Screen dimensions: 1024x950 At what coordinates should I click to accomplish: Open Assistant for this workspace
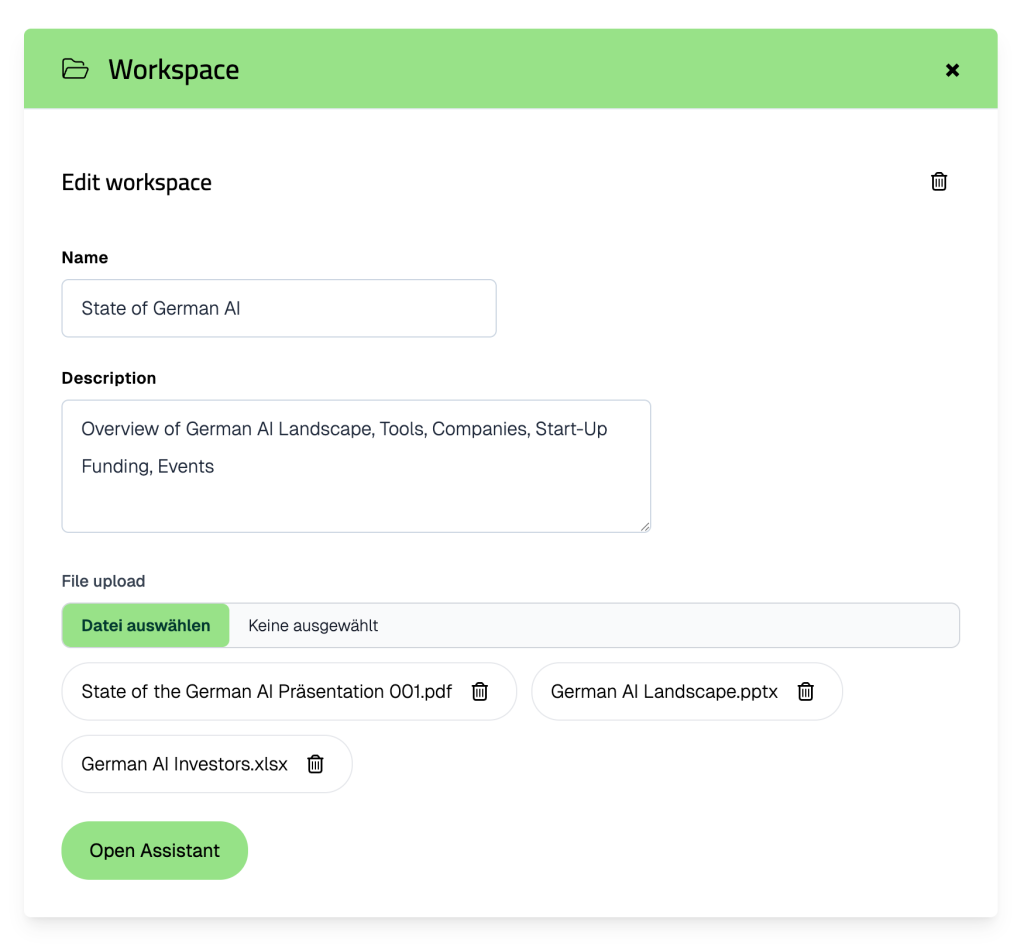[x=154, y=850]
